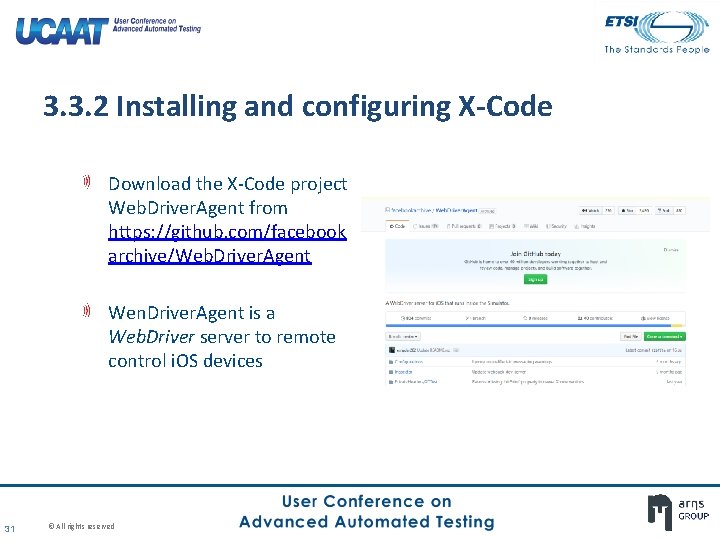The height and width of the screenshot is (540, 720).
Task: Click the slide title 'Installing and configuring X-Code'
Action: click(x=334, y=106)
